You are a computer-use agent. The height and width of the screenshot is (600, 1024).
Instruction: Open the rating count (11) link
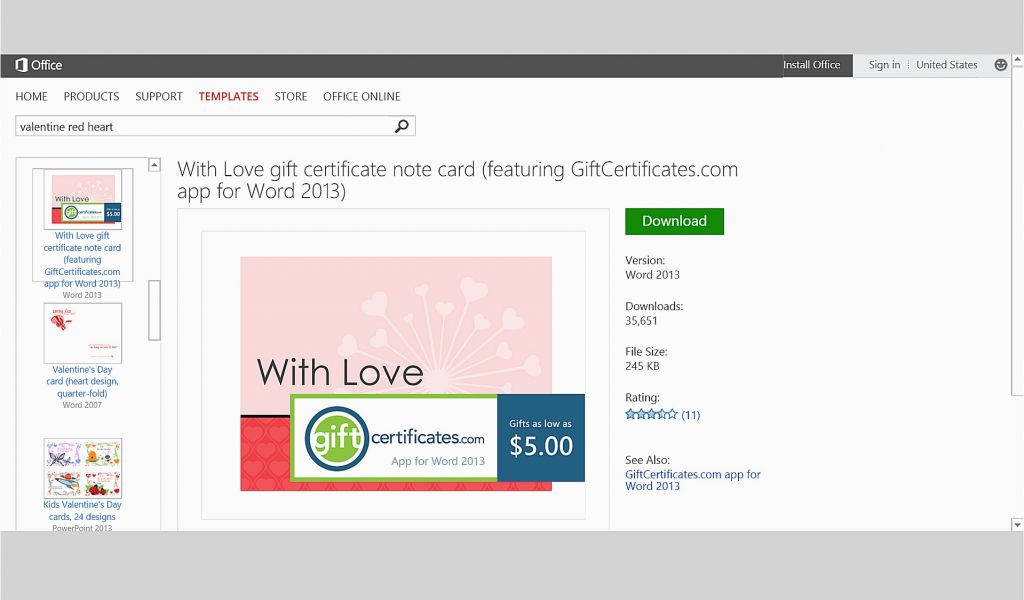pyautogui.click(x=690, y=415)
